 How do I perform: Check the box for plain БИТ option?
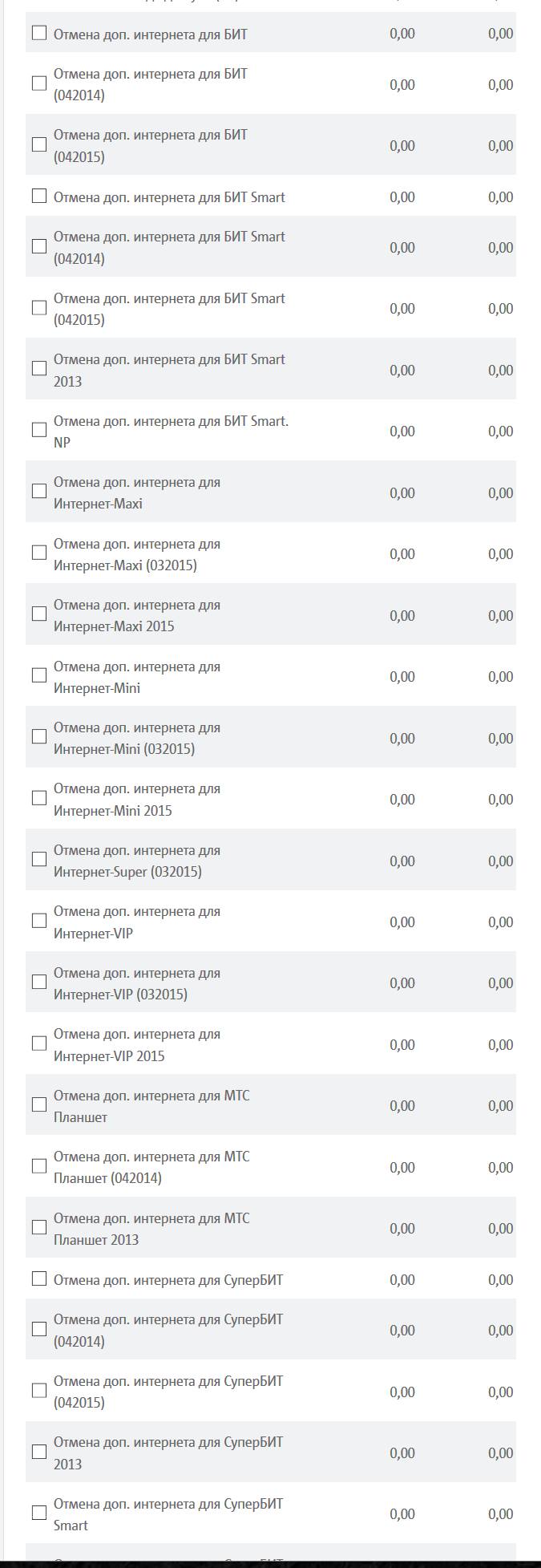[39, 33]
